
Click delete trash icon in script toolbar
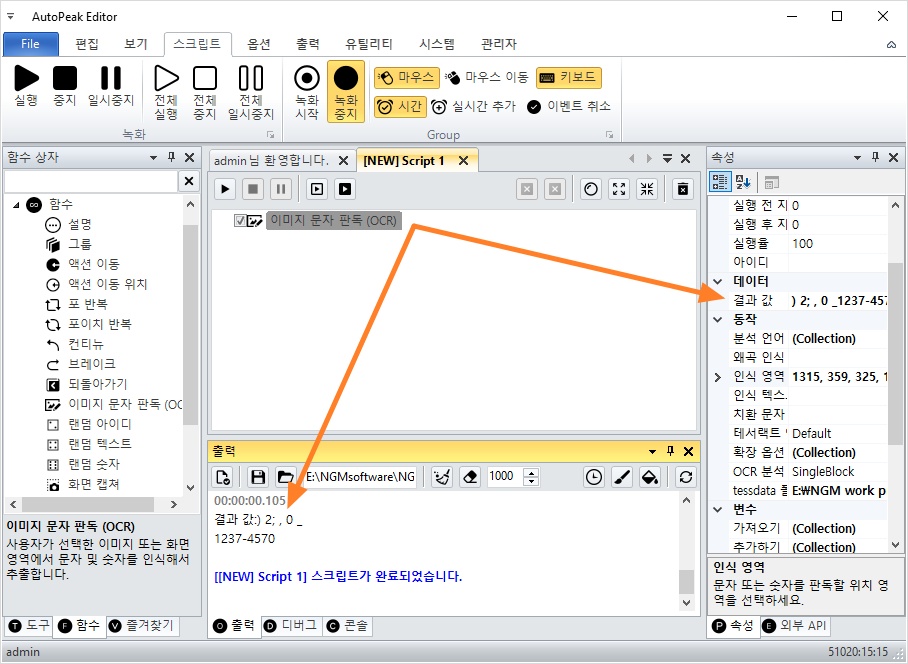pyautogui.click(x=683, y=189)
